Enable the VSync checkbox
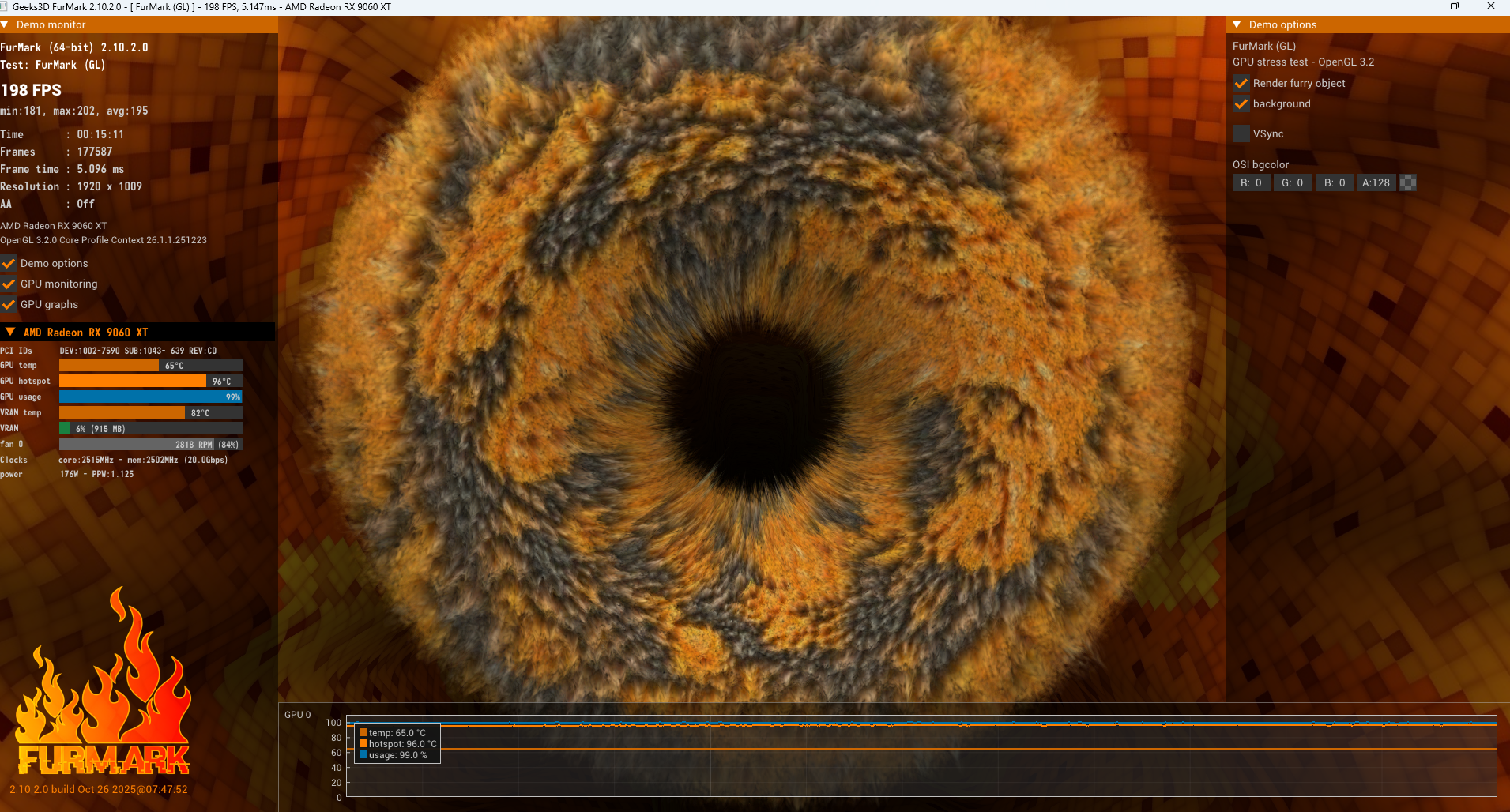 [1241, 133]
